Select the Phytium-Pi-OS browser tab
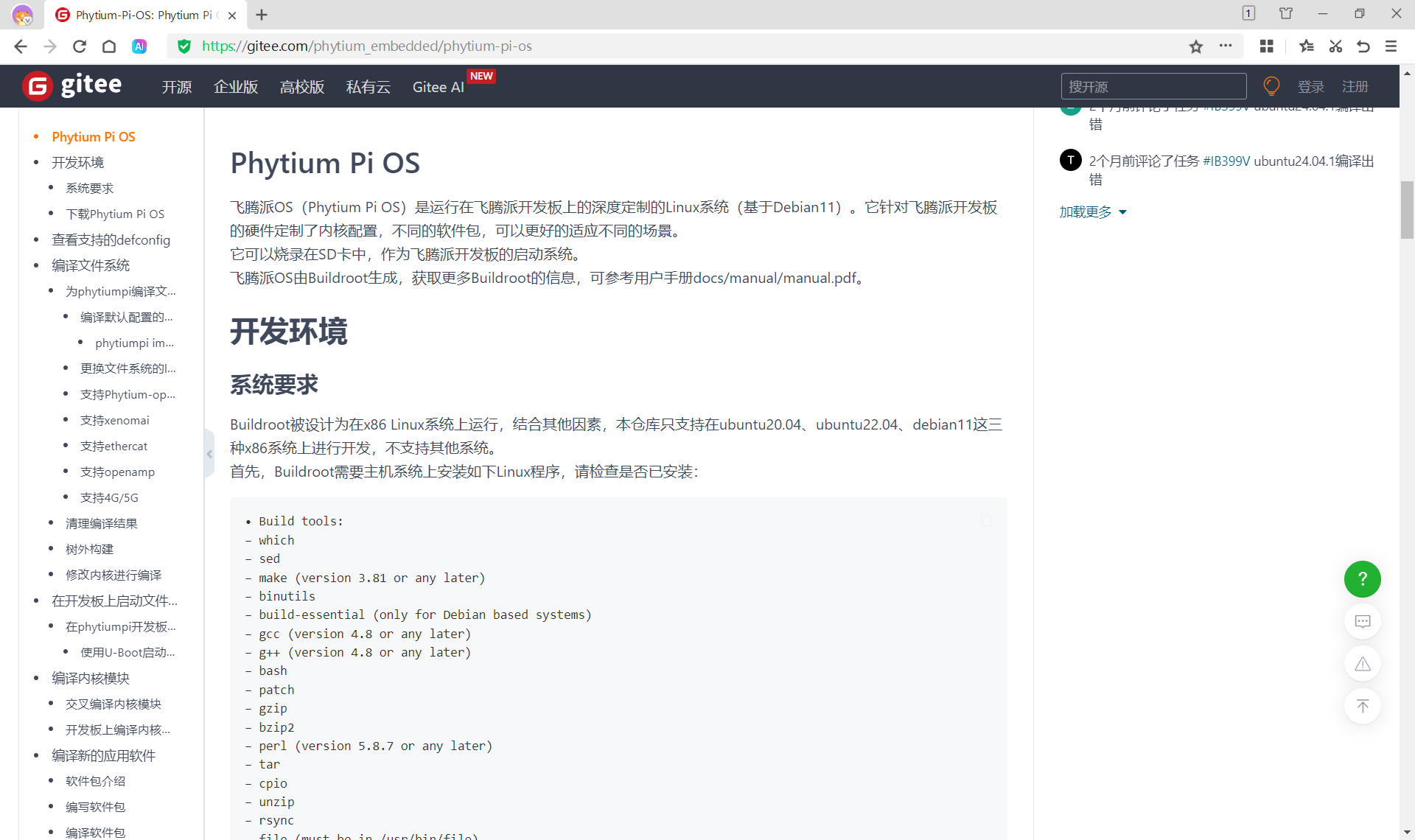 click(x=144, y=15)
